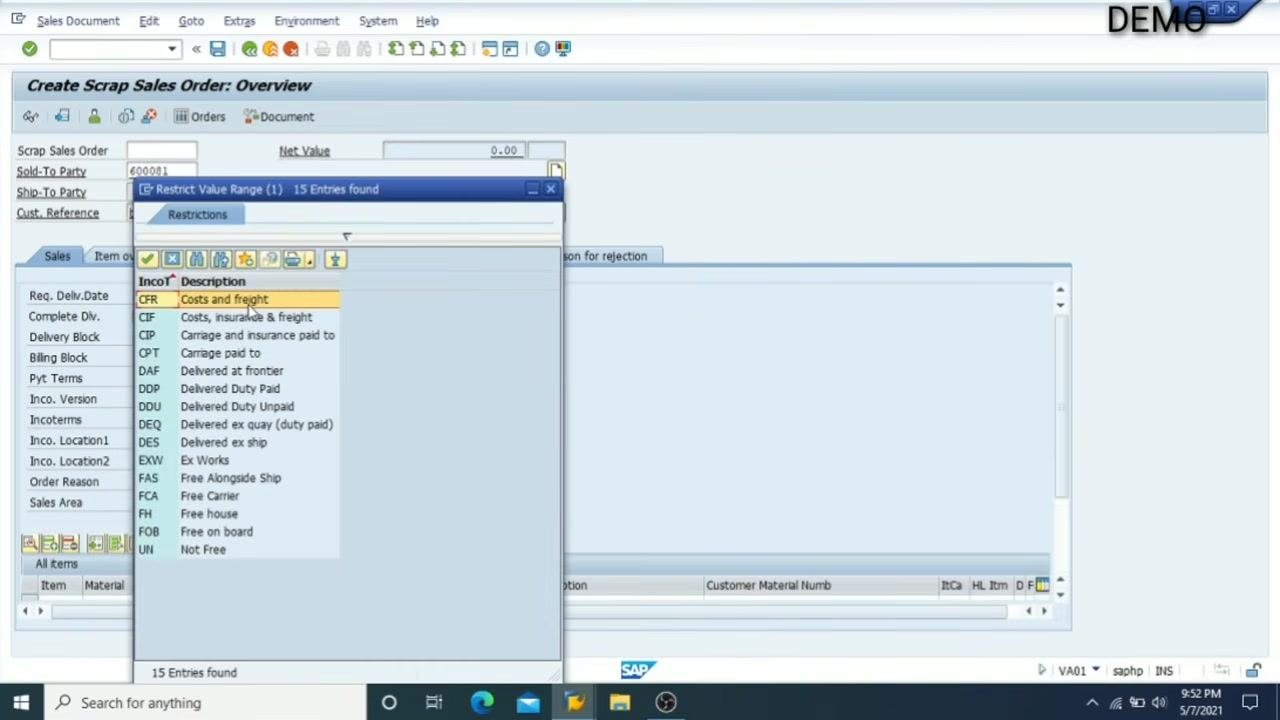Select the DDU Delivered Duty Unpaid row

click(x=238, y=407)
